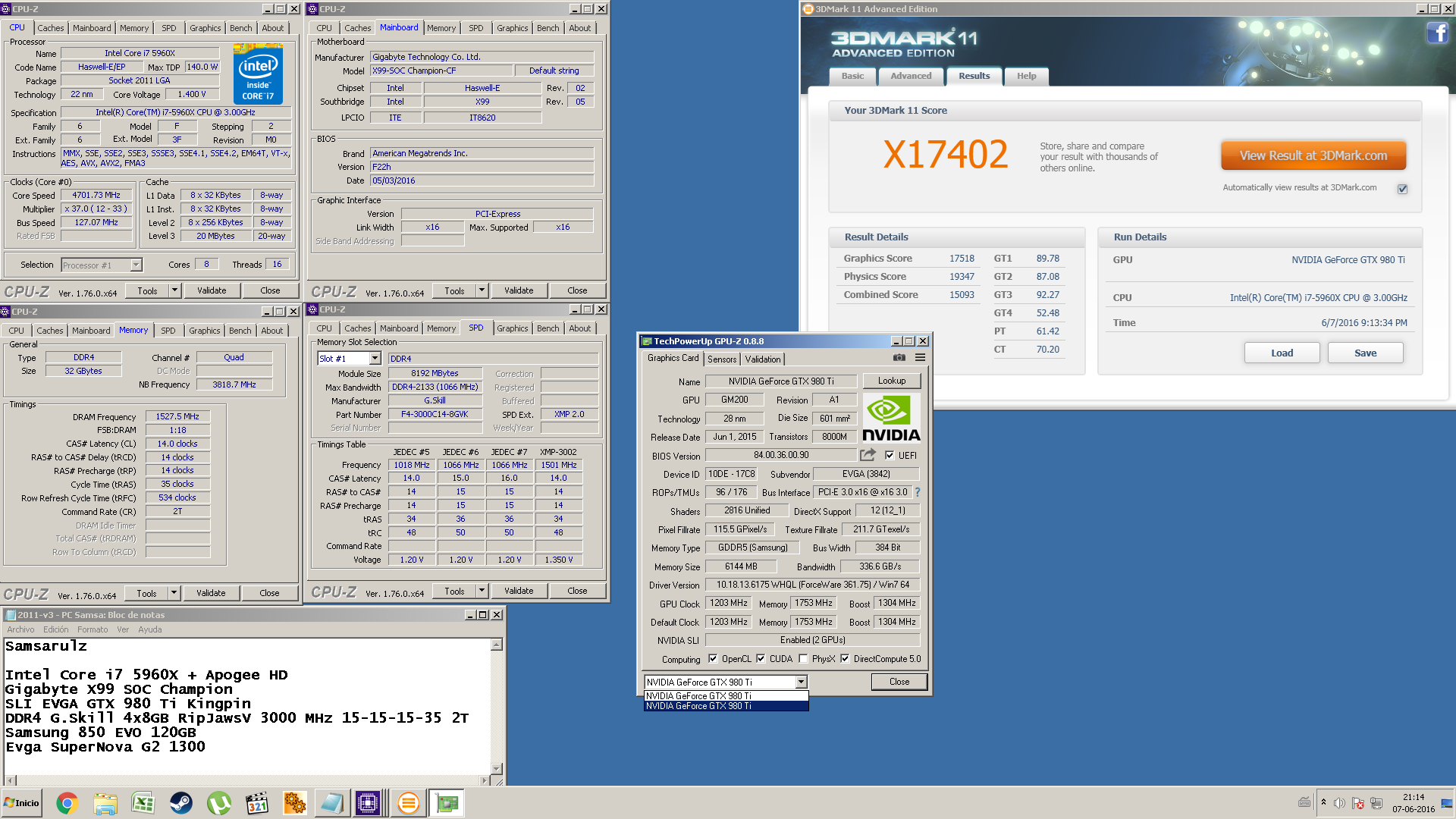
Task: Open Action Center flag tray icon
Action: (x=1357, y=803)
